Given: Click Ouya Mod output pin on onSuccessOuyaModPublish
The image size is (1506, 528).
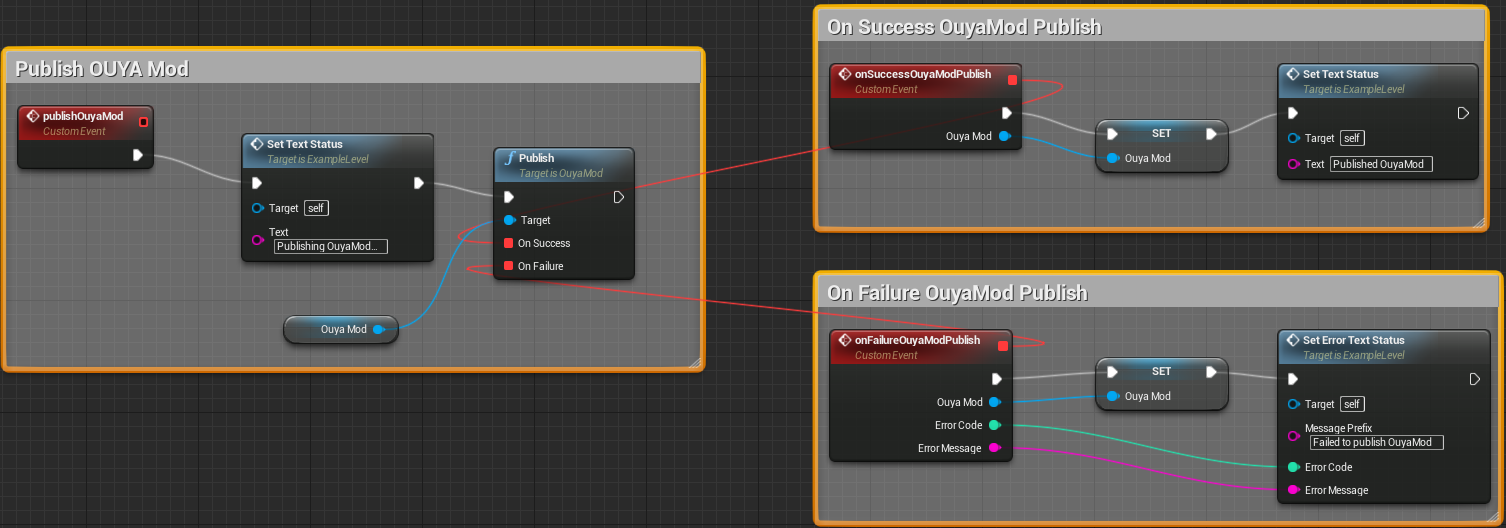Looking at the screenshot, I should pyautogui.click(x=1005, y=136).
